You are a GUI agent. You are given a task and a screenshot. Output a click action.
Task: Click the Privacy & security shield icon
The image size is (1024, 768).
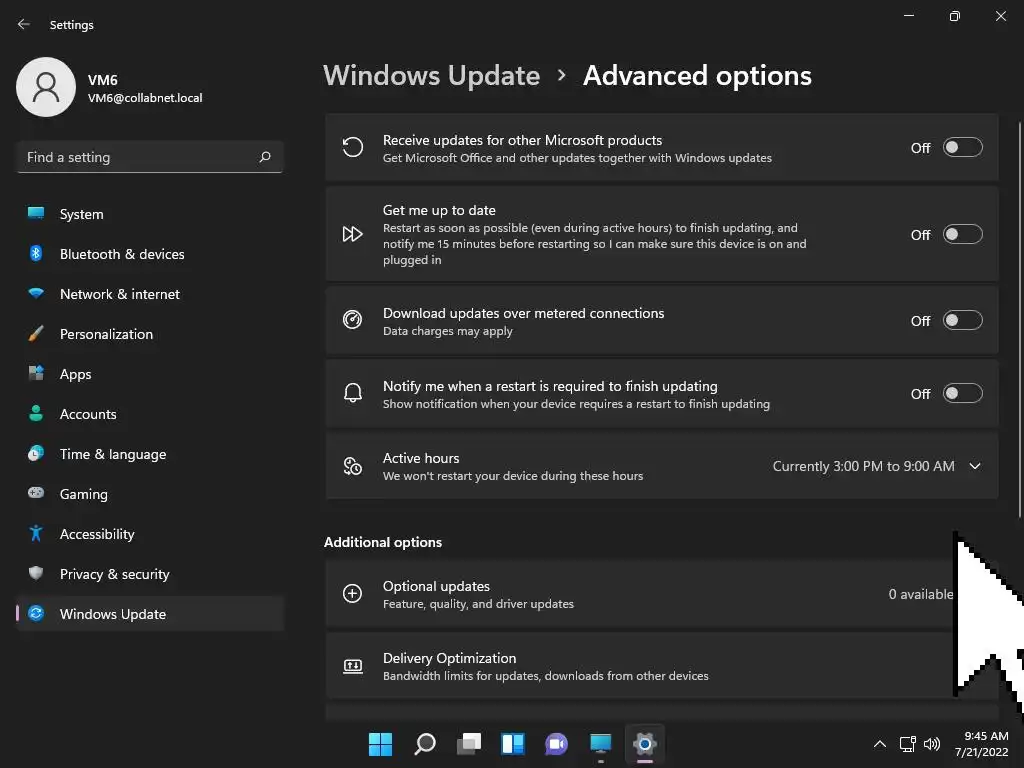(36, 573)
